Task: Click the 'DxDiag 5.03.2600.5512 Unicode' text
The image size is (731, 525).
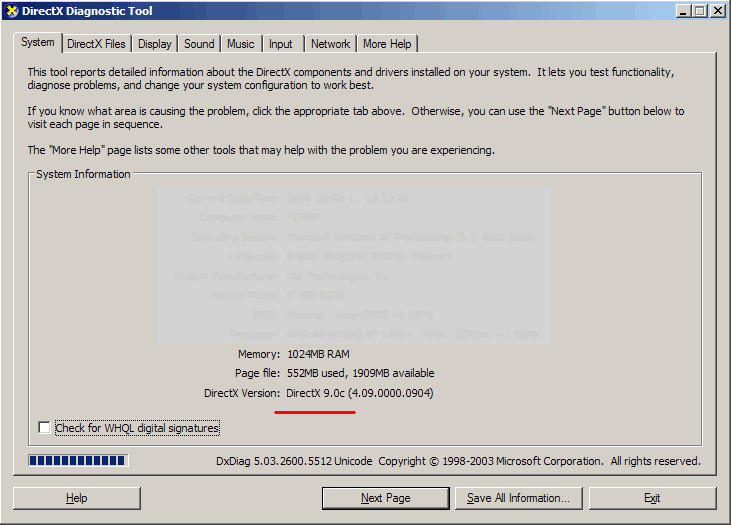Action: coord(294,461)
